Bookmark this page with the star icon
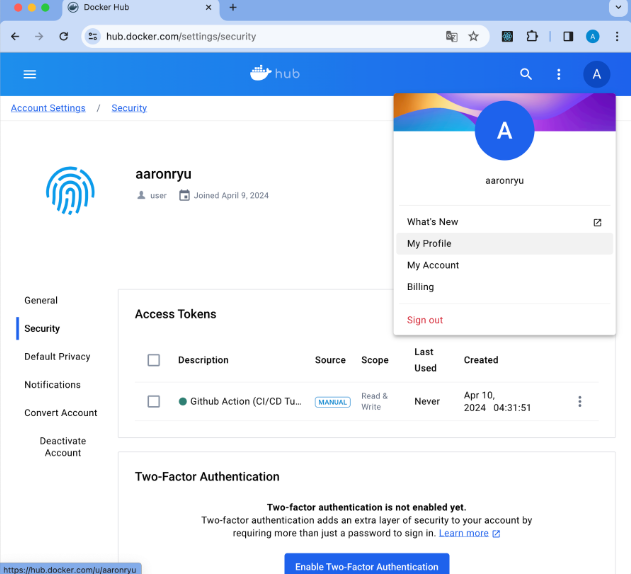This screenshot has width=631, height=574. click(x=473, y=37)
